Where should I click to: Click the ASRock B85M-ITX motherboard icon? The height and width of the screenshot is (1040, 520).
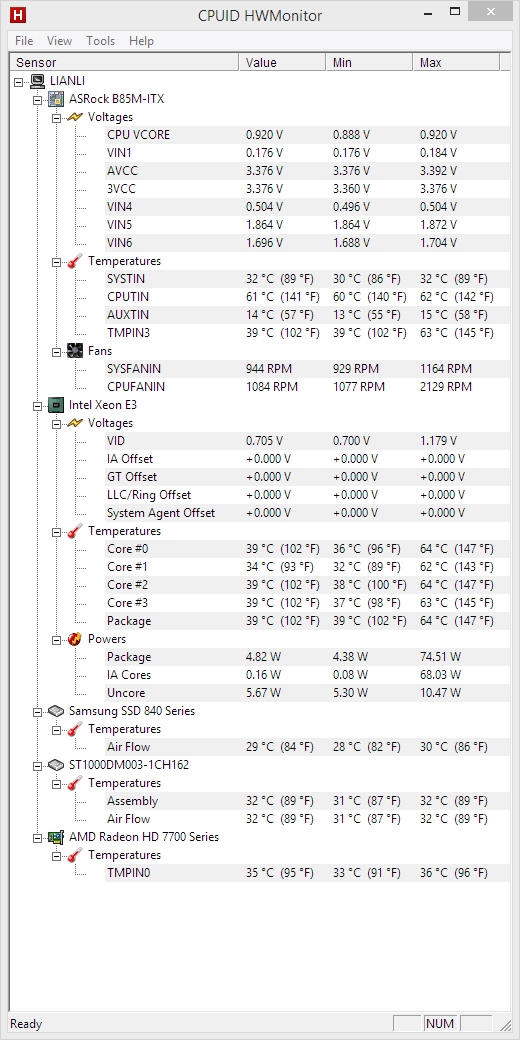click(56, 99)
